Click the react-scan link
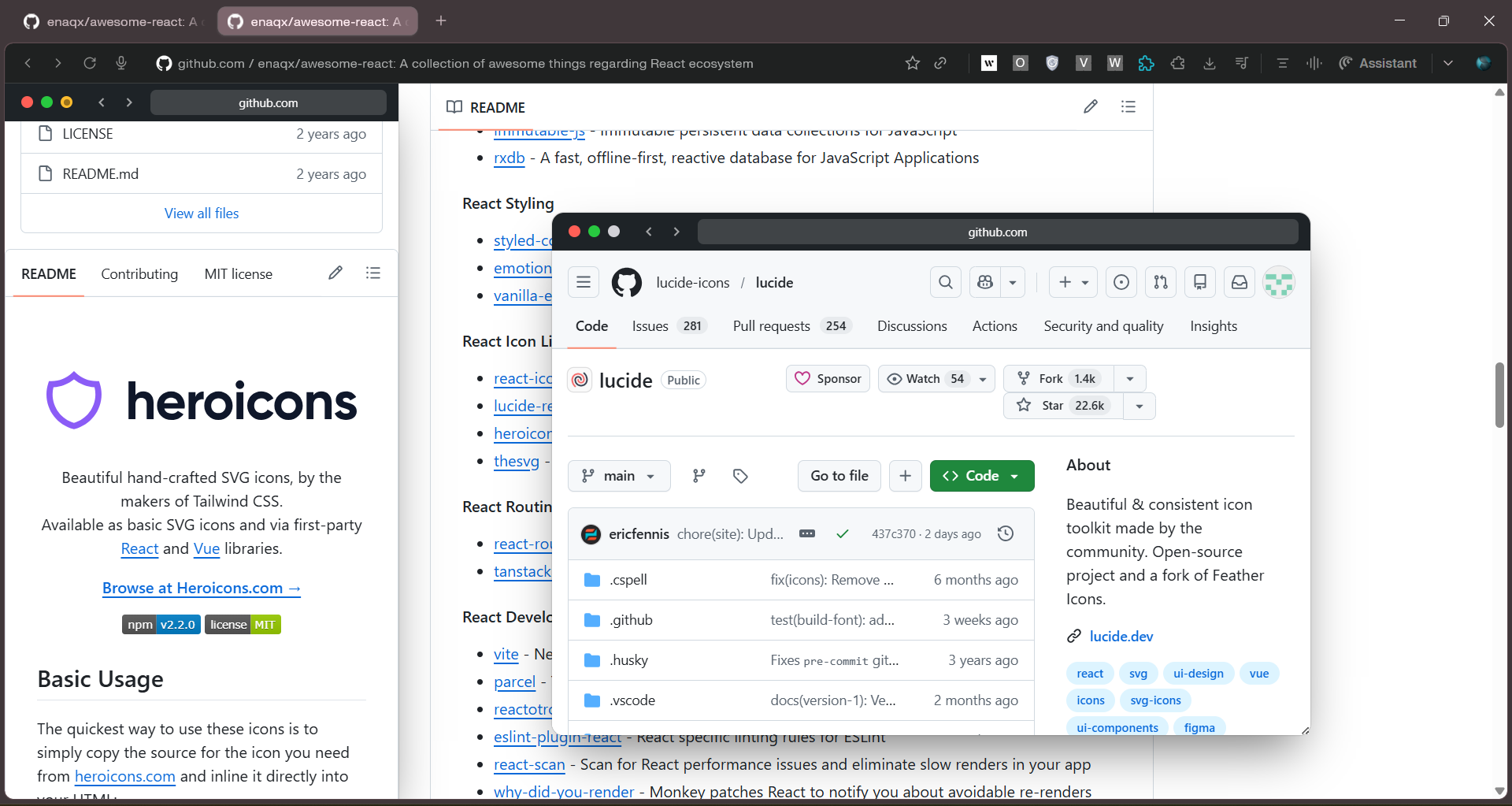Viewport: 1512px width, 806px height. coord(529,764)
